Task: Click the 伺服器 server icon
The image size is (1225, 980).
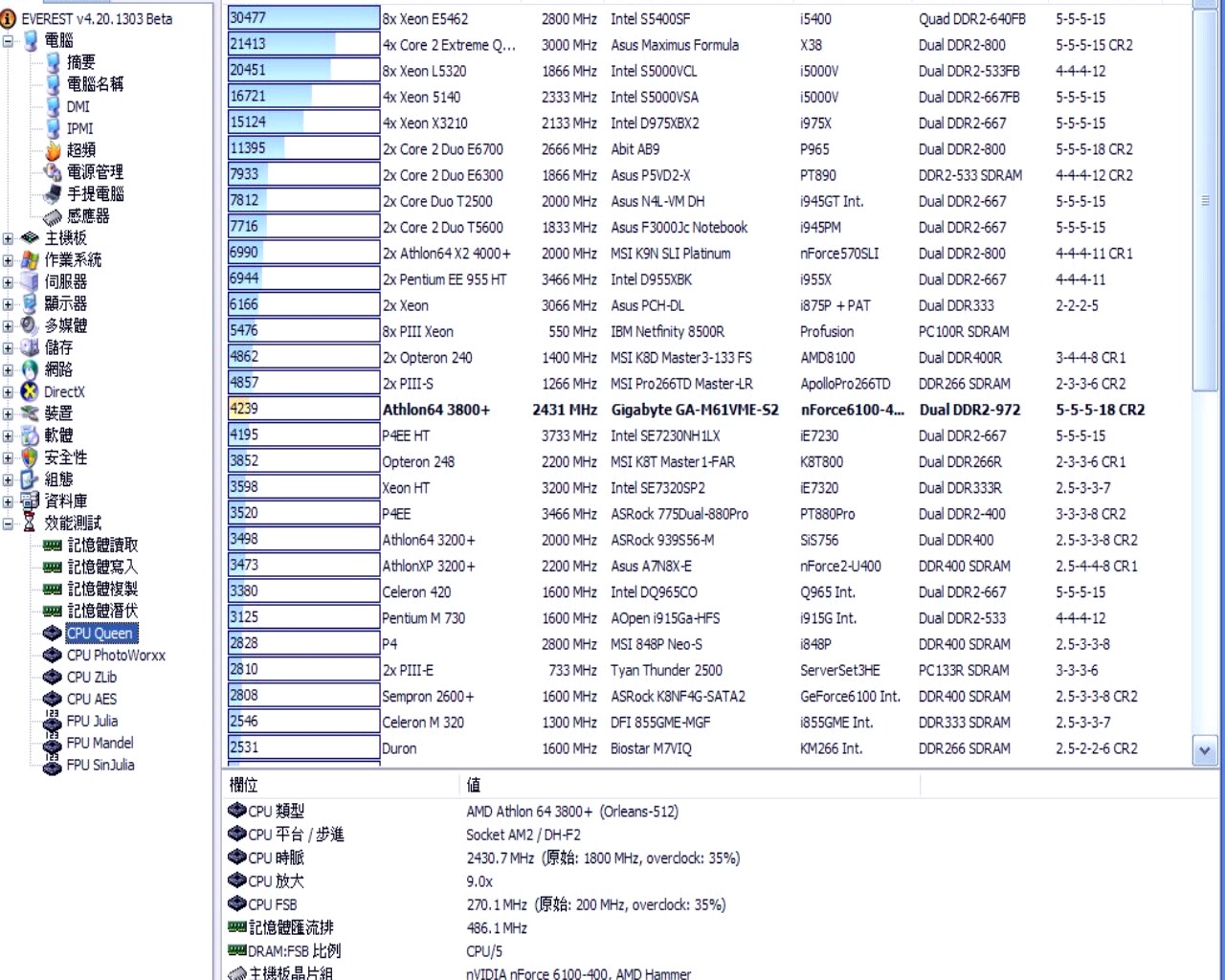Action: click(31, 282)
